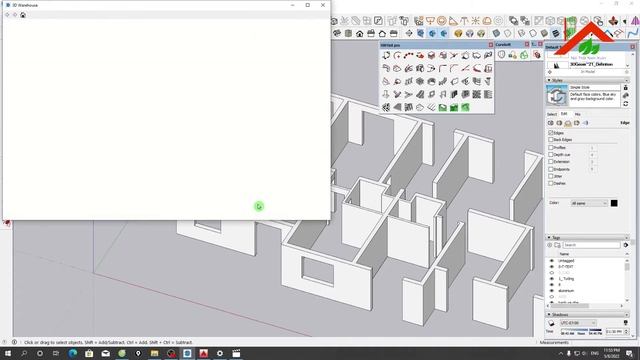Click Create new style icon
640x360 pixels.
click(626, 96)
